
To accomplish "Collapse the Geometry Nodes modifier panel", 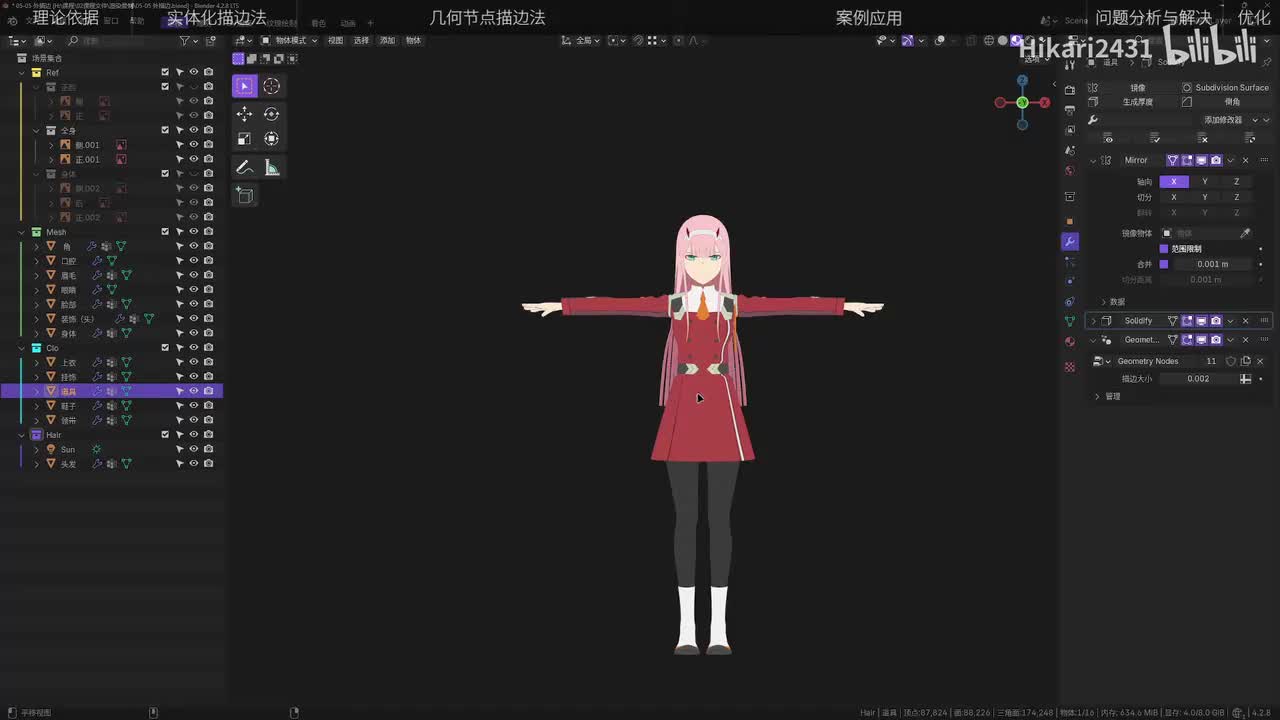I will 1093,340.
